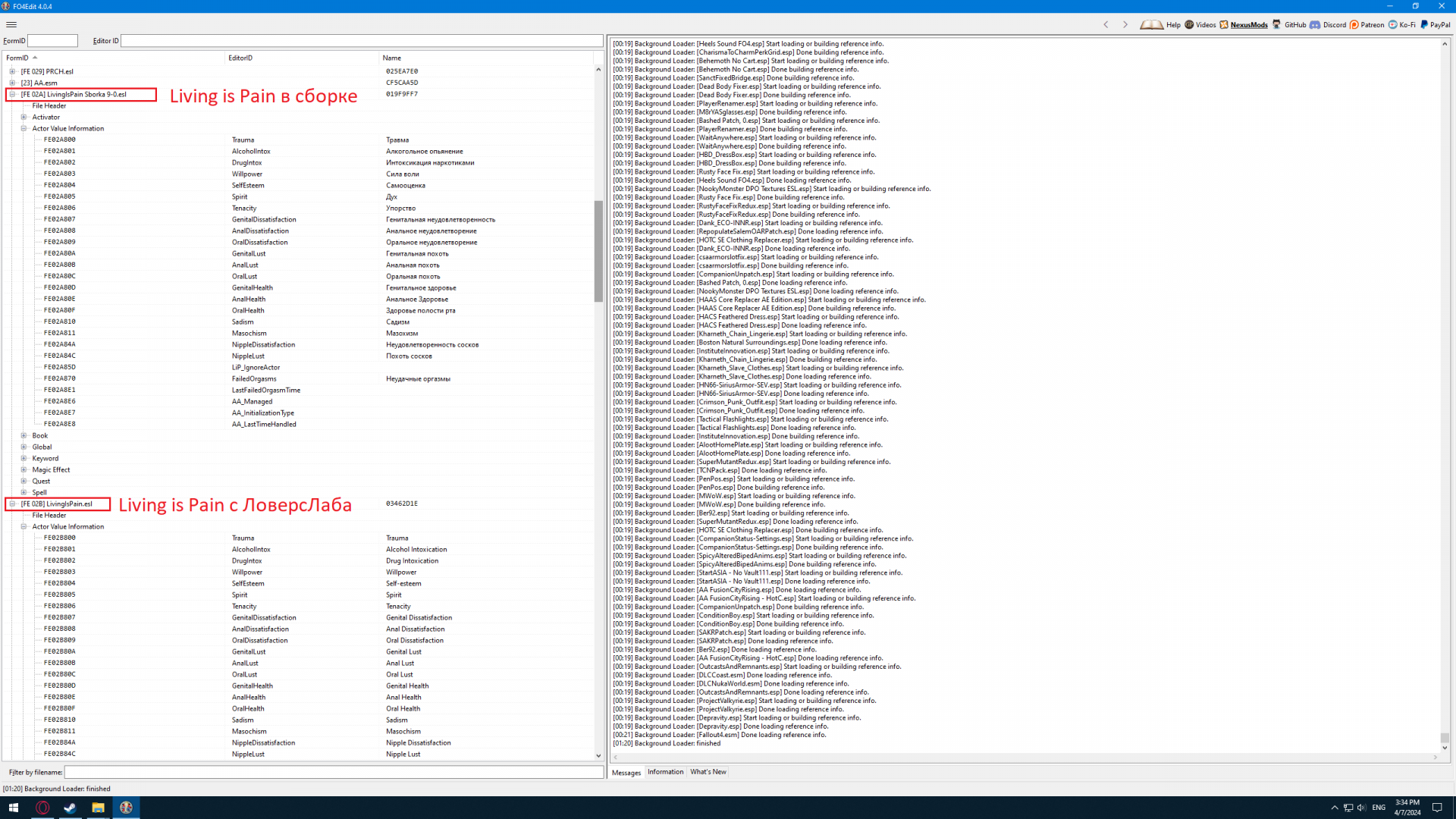Click the tree view vertical scrollbar thumb
Screen dimensions: 1456x819
click(598, 250)
